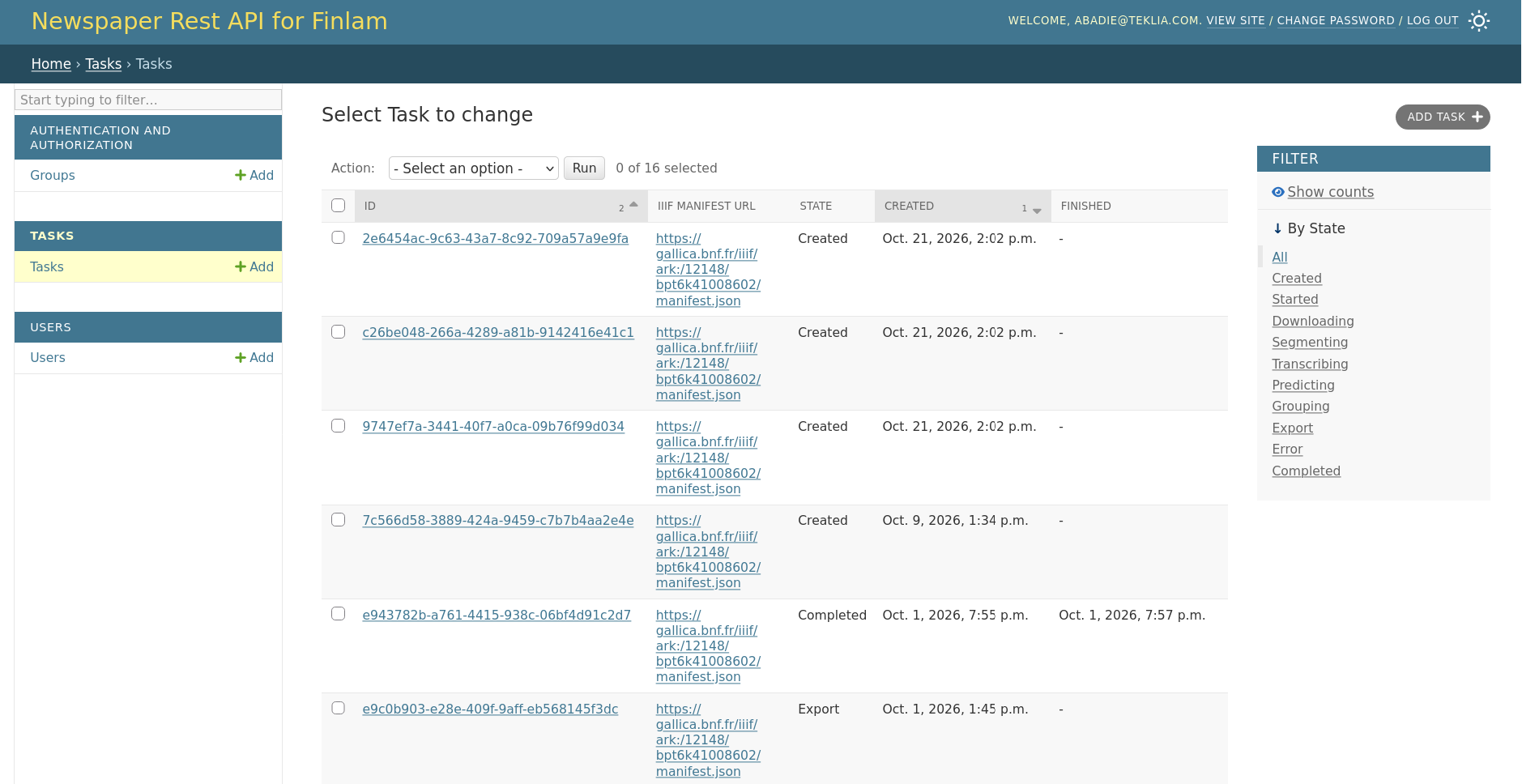
Task: Filter tasks by Error state
Action: 1287,449
